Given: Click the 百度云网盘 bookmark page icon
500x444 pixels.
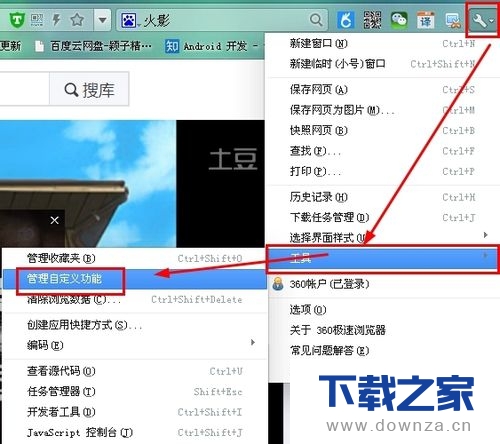Looking at the screenshot, I should [39, 46].
